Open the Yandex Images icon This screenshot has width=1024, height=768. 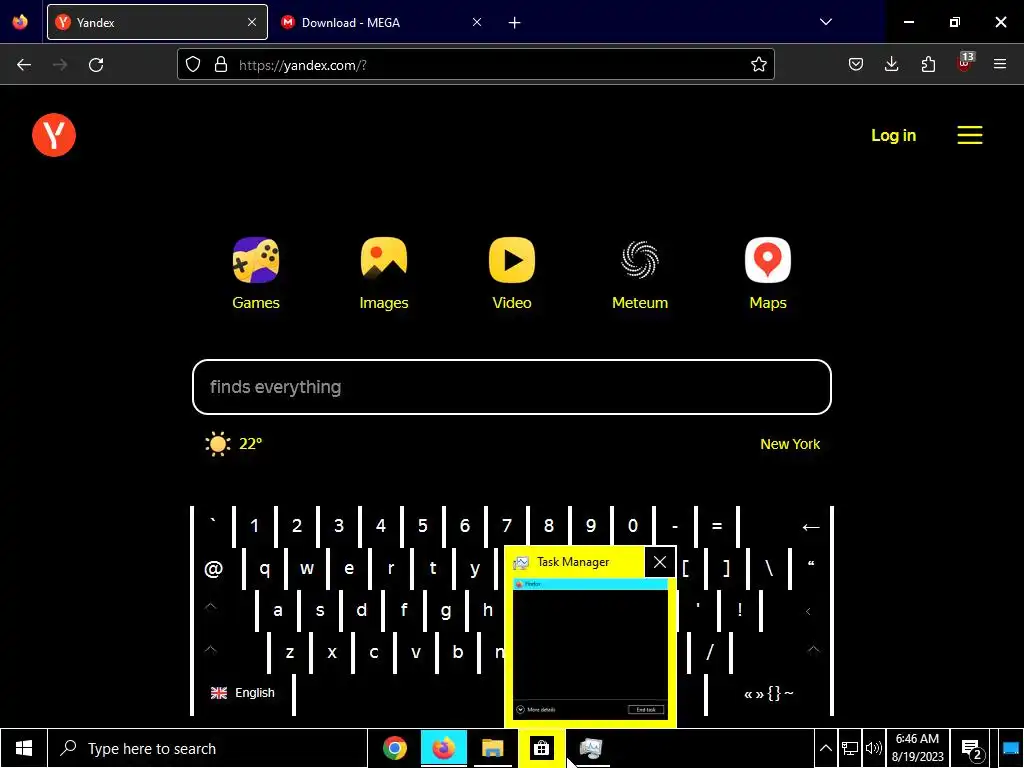[384, 261]
